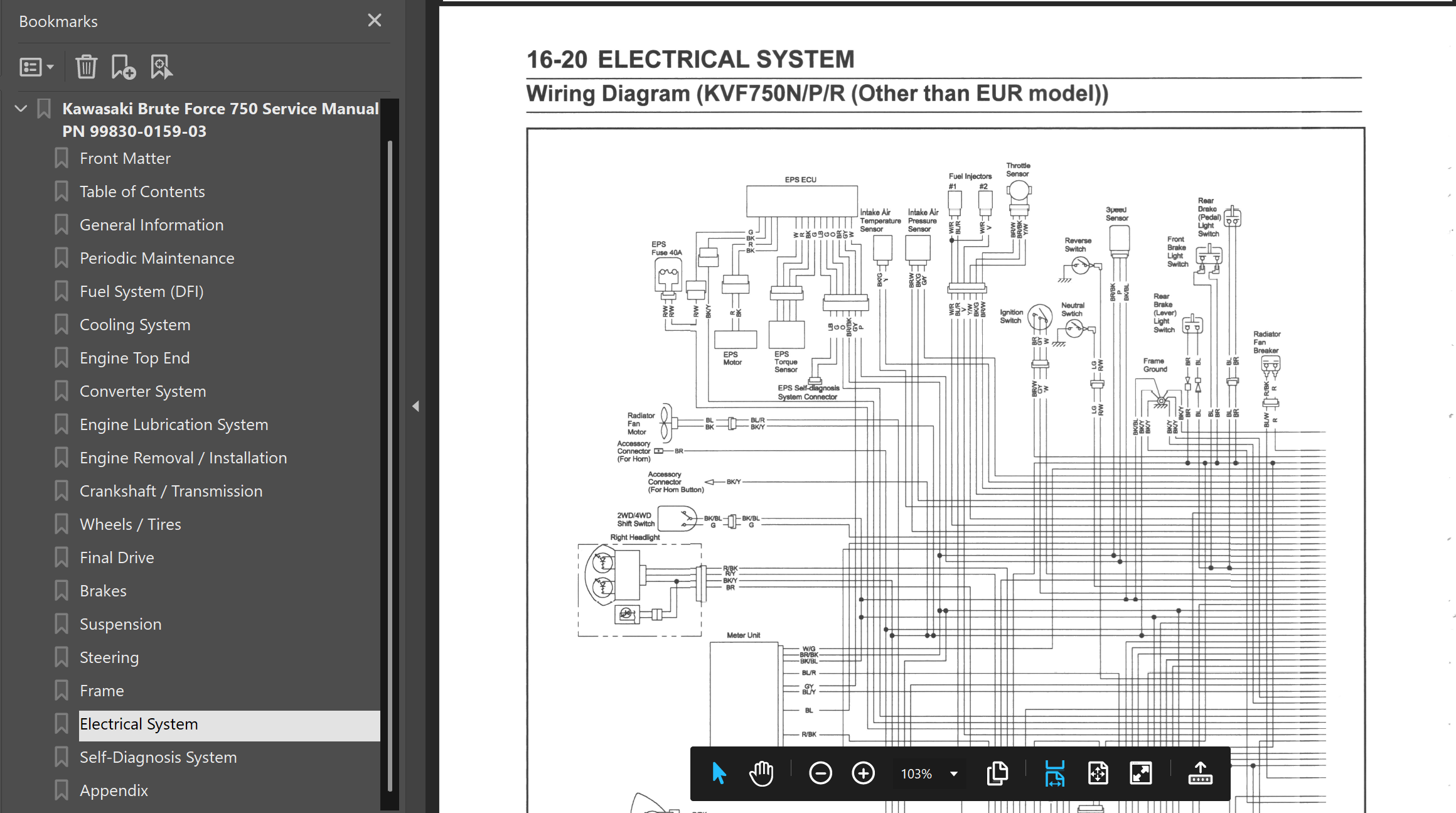Select the Converter System bookmark

tap(143, 391)
